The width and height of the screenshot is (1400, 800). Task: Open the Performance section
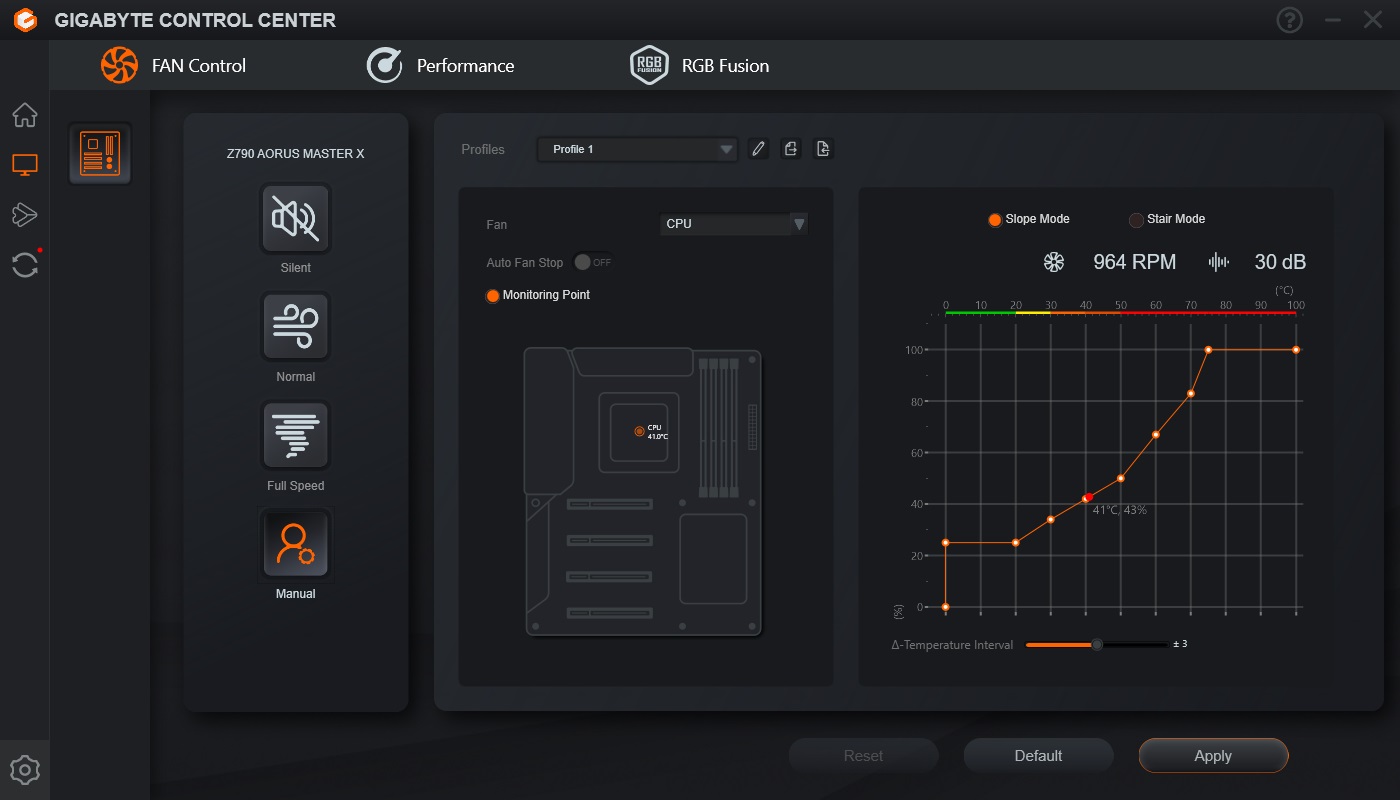click(x=440, y=66)
